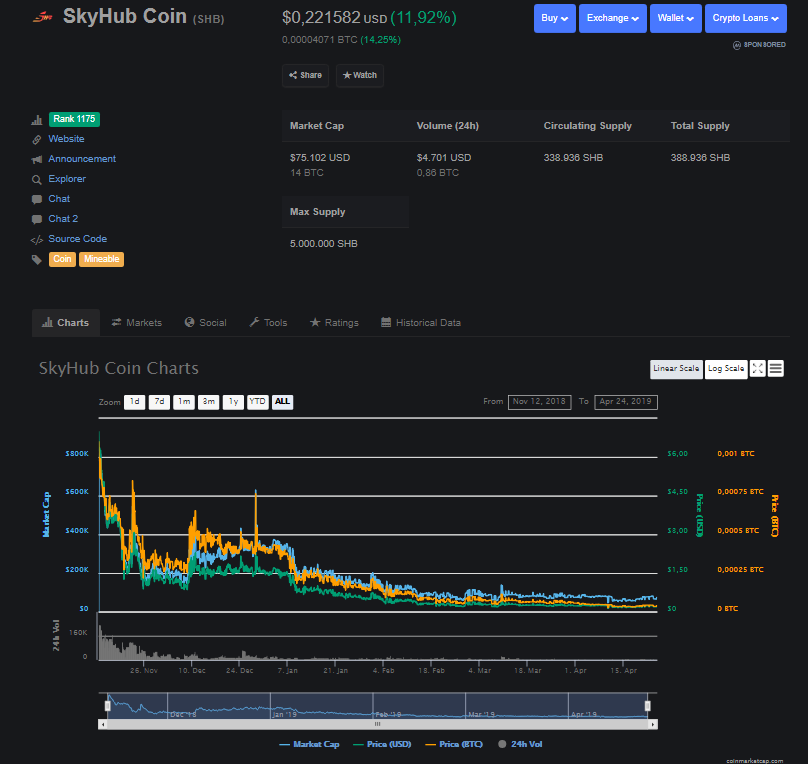Open the Markets tab
This screenshot has width=808, height=764.
tap(137, 323)
